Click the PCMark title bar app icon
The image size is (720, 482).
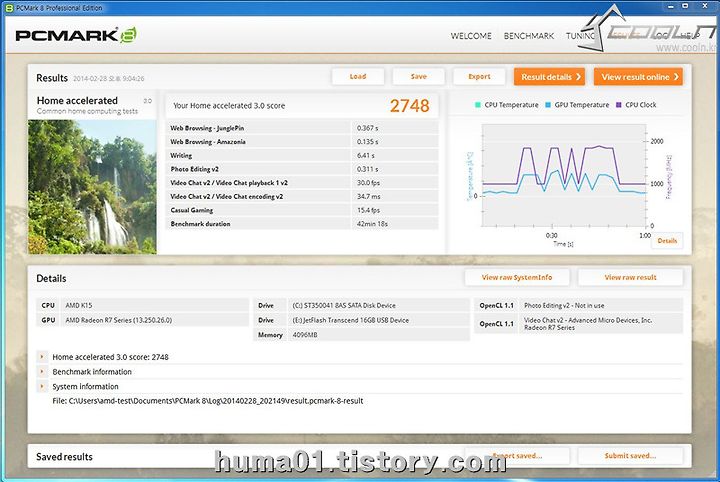click(x=9, y=8)
